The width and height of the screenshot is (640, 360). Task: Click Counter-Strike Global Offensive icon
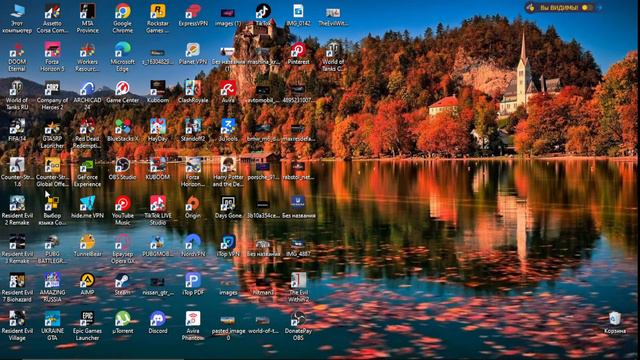point(52,172)
